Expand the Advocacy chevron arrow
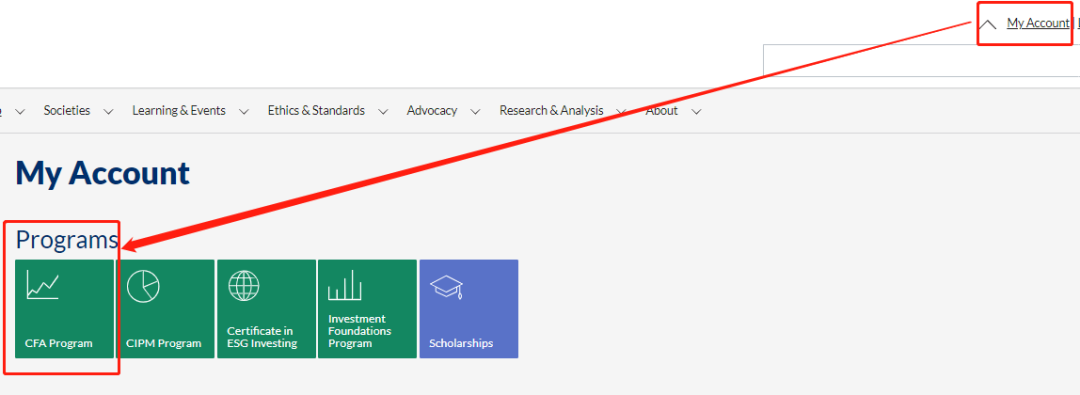This screenshot has height=395, width=1080. point(475,111)
